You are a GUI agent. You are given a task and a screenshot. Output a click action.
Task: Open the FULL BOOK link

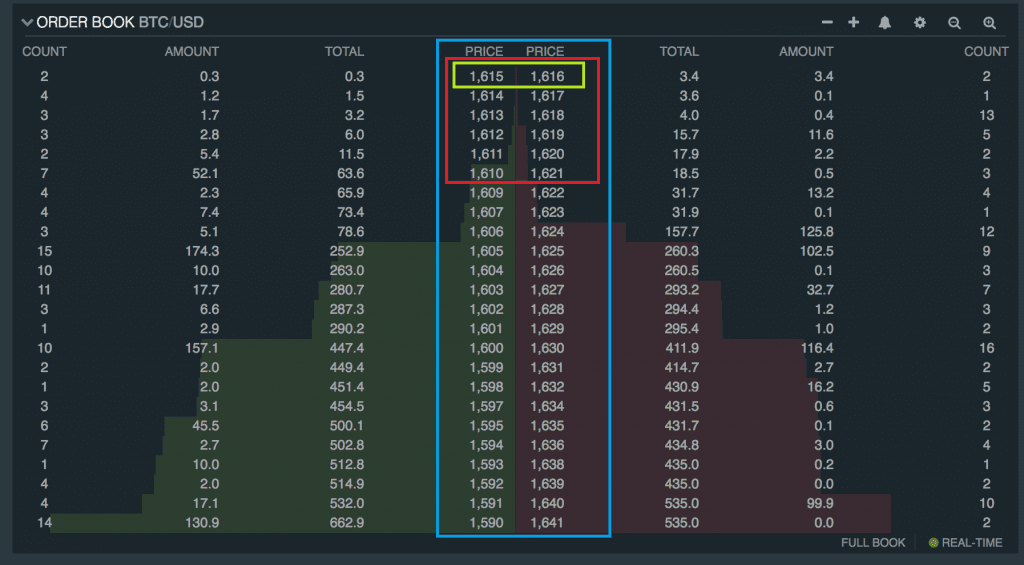click(x=873, y=543)
